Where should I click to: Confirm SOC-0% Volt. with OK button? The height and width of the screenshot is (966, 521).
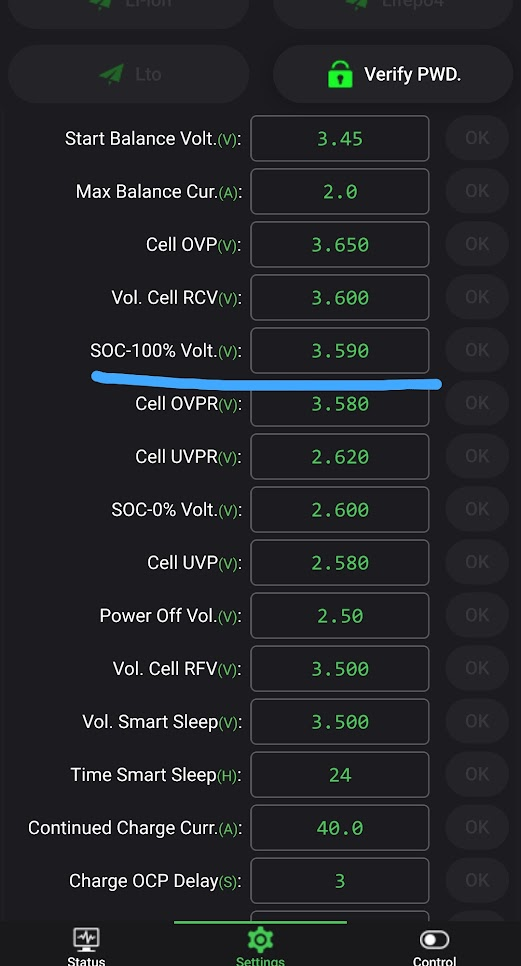[x=477, y=509]
